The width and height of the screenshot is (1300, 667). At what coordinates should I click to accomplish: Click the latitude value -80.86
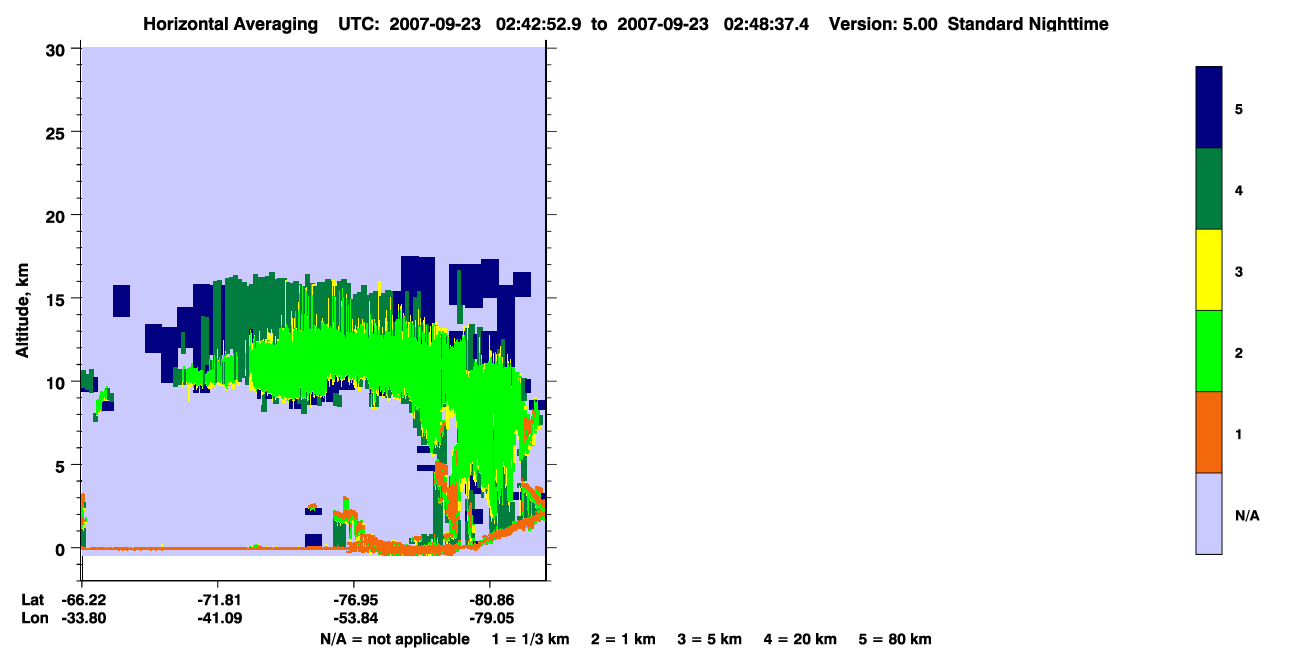pyautogui.click(x=490, y=600)
